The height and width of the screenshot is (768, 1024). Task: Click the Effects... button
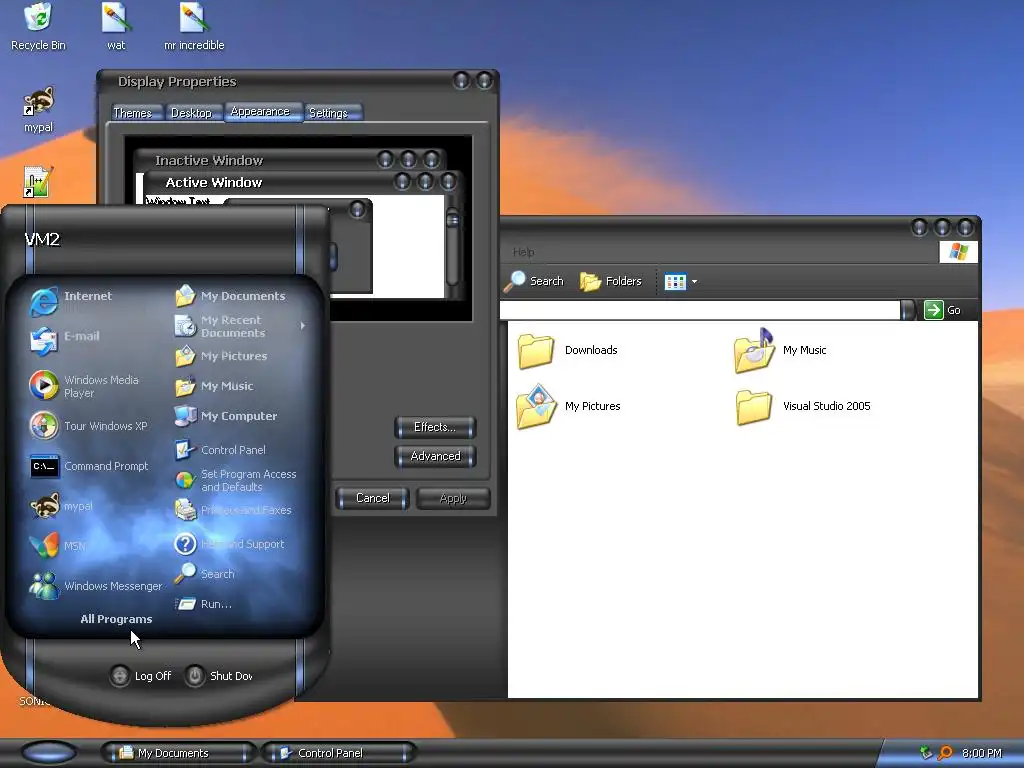tap(435, 427)
